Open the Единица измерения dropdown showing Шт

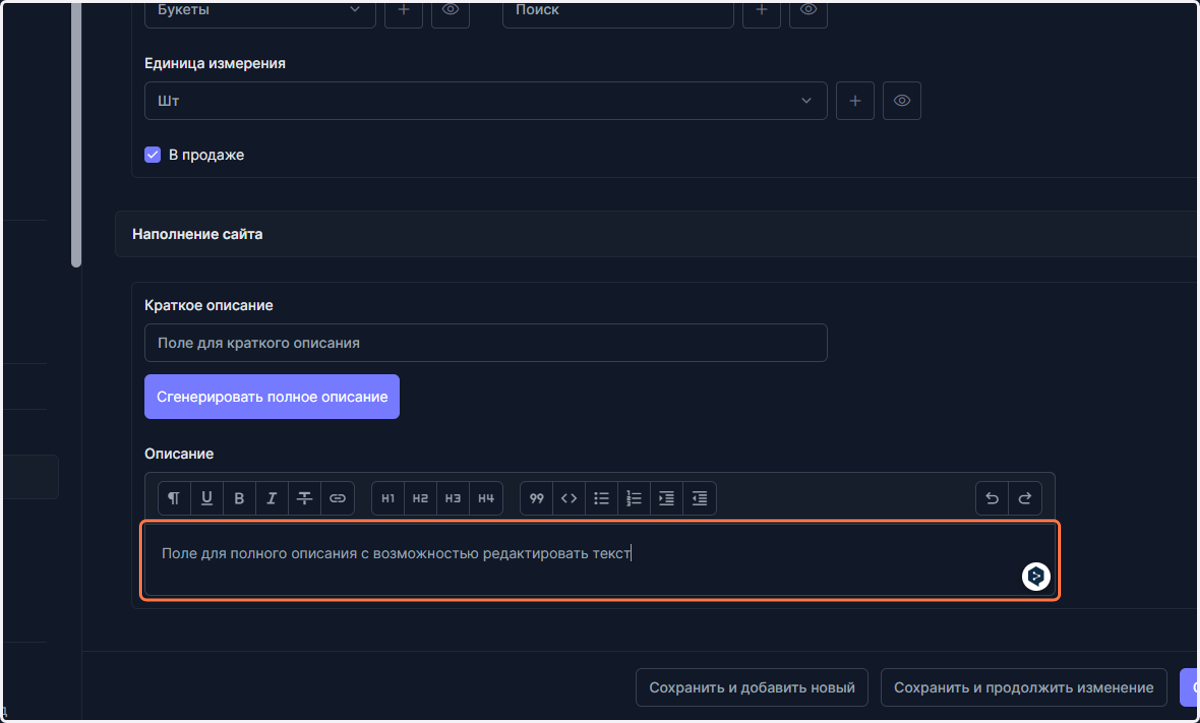(x=486, y=101)
